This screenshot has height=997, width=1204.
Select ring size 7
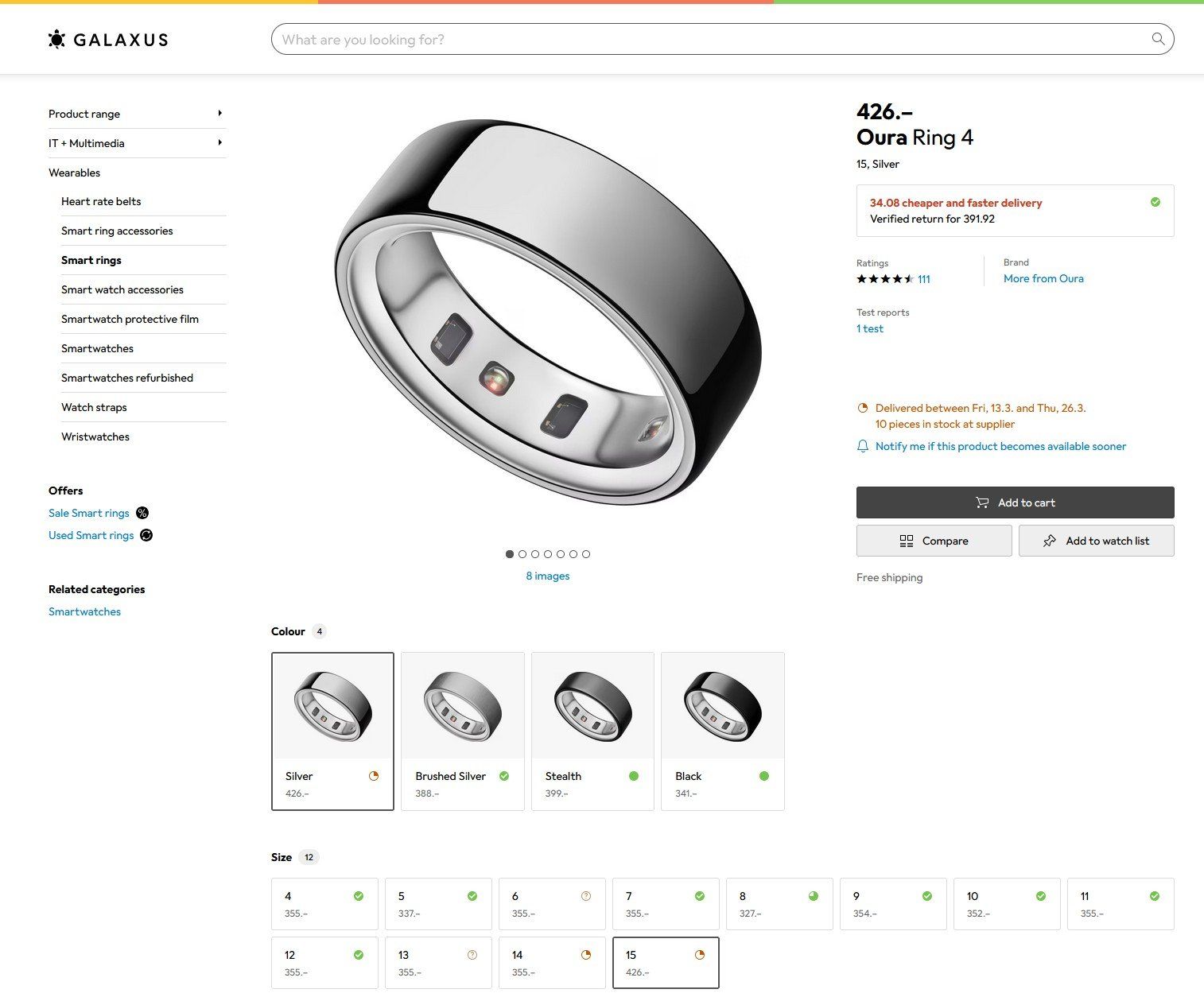(666, 904)
